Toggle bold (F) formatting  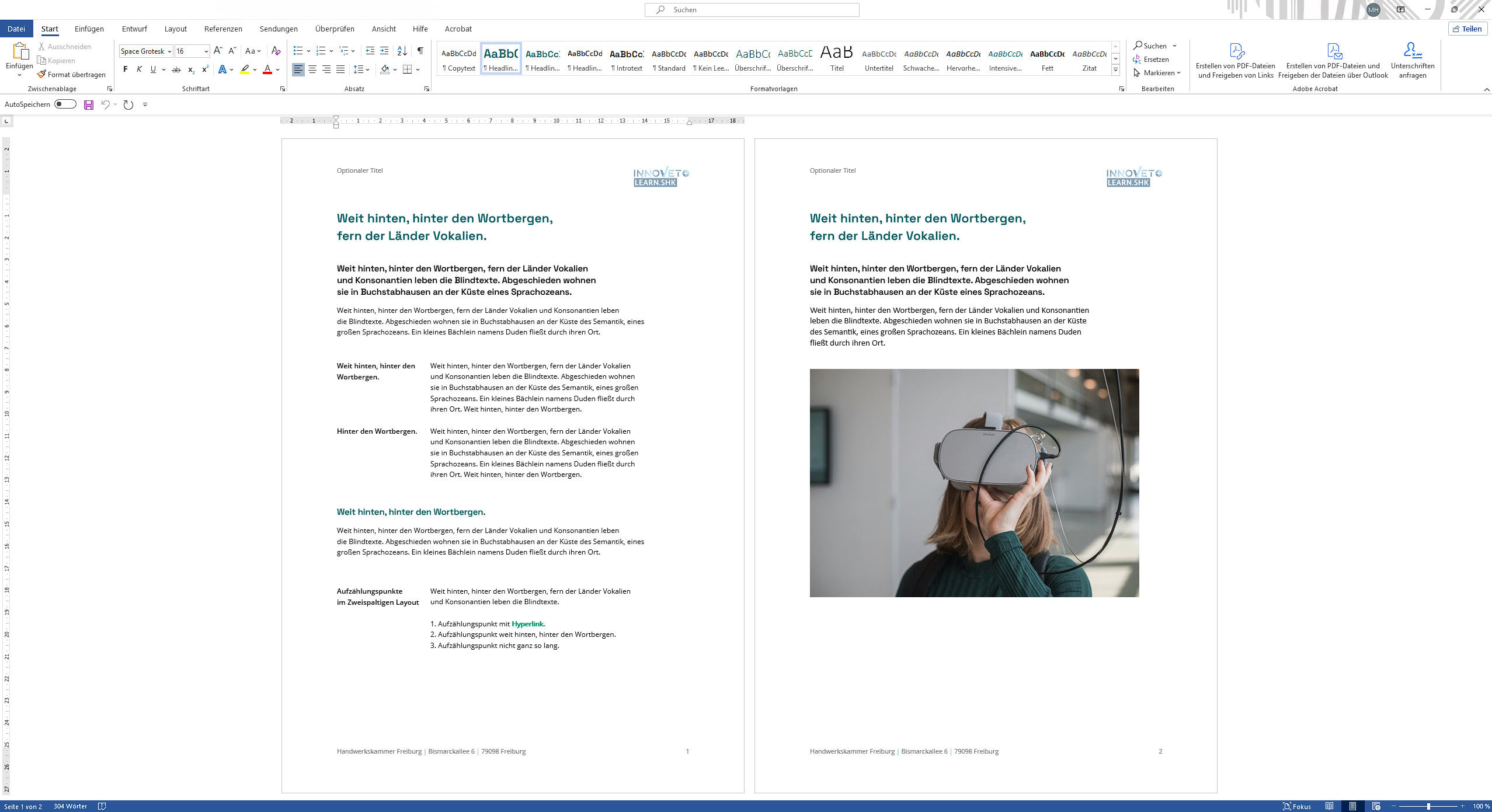point(125,69)
